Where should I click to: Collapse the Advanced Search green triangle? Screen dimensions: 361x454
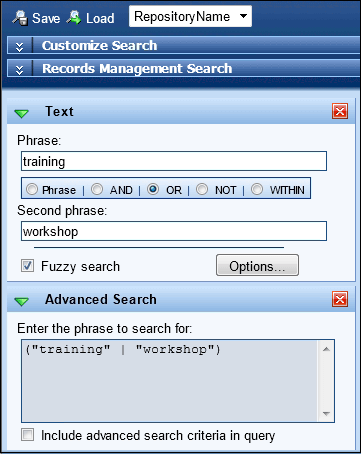22,301
